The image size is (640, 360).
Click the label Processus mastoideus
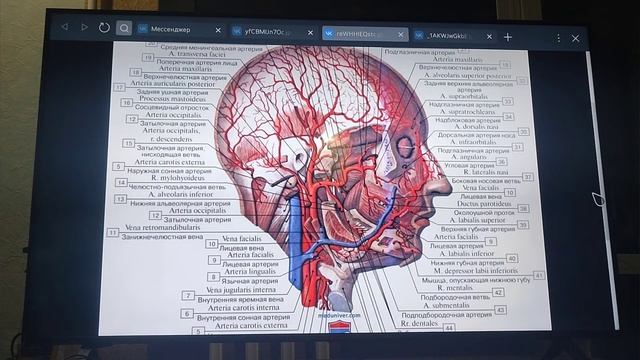[172, 99]
